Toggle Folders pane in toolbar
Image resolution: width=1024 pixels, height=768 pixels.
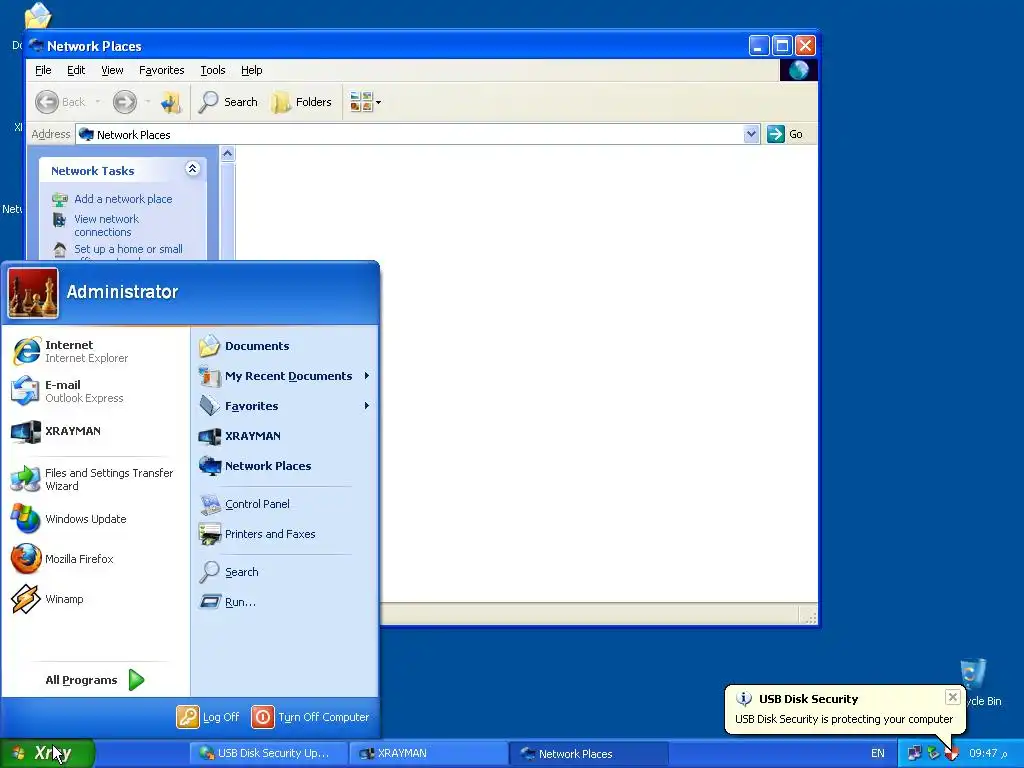pyautogui.click(x=302, y=102)
